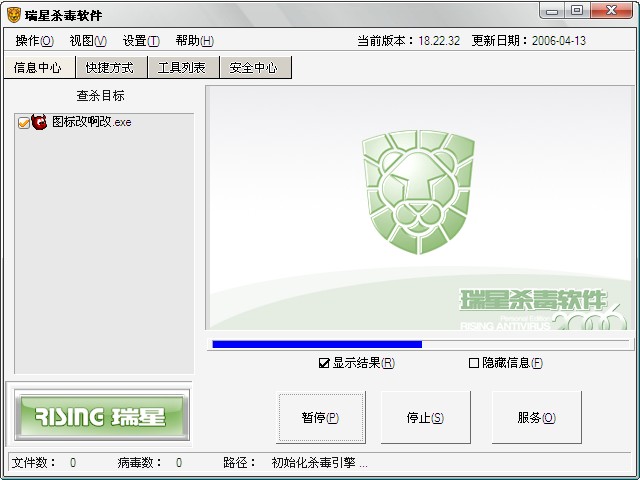Pause the scan with 暂停(P)
The image size is (640, 480).
(320, 417)
